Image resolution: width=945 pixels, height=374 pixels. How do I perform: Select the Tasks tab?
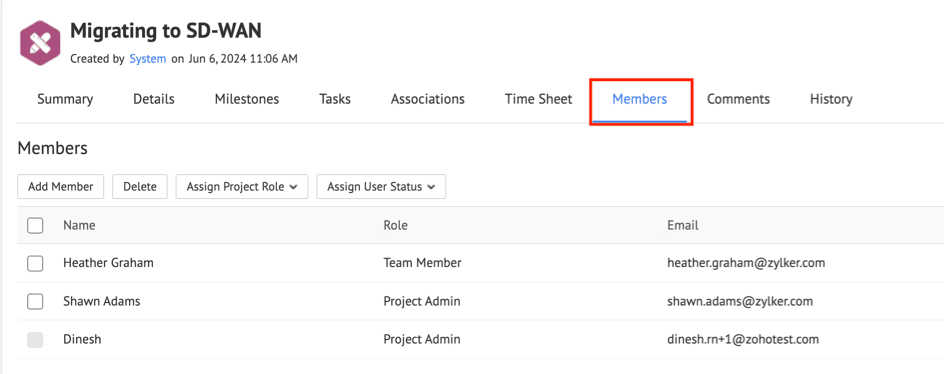[335, 99]
